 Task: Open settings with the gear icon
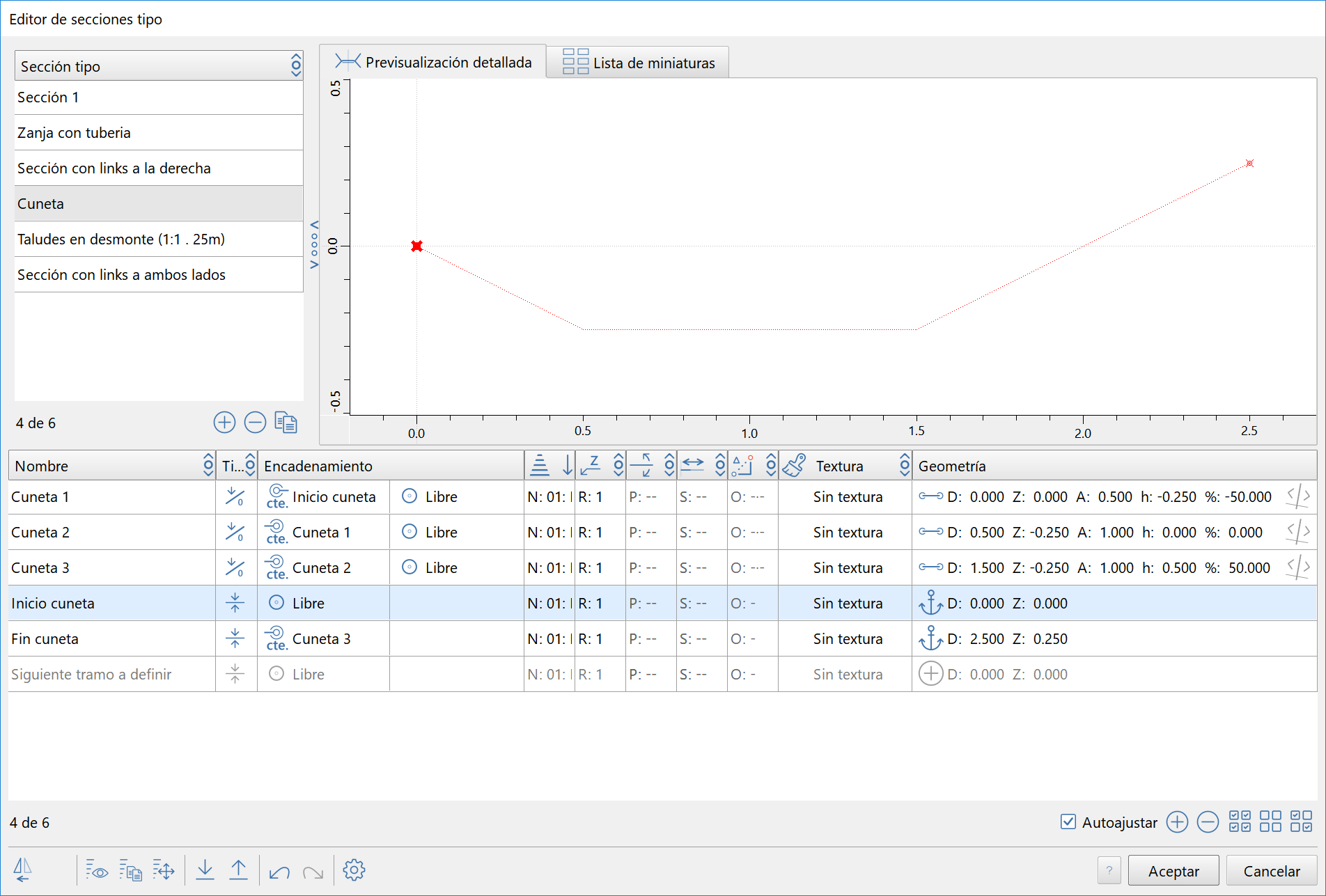point(354,870)
